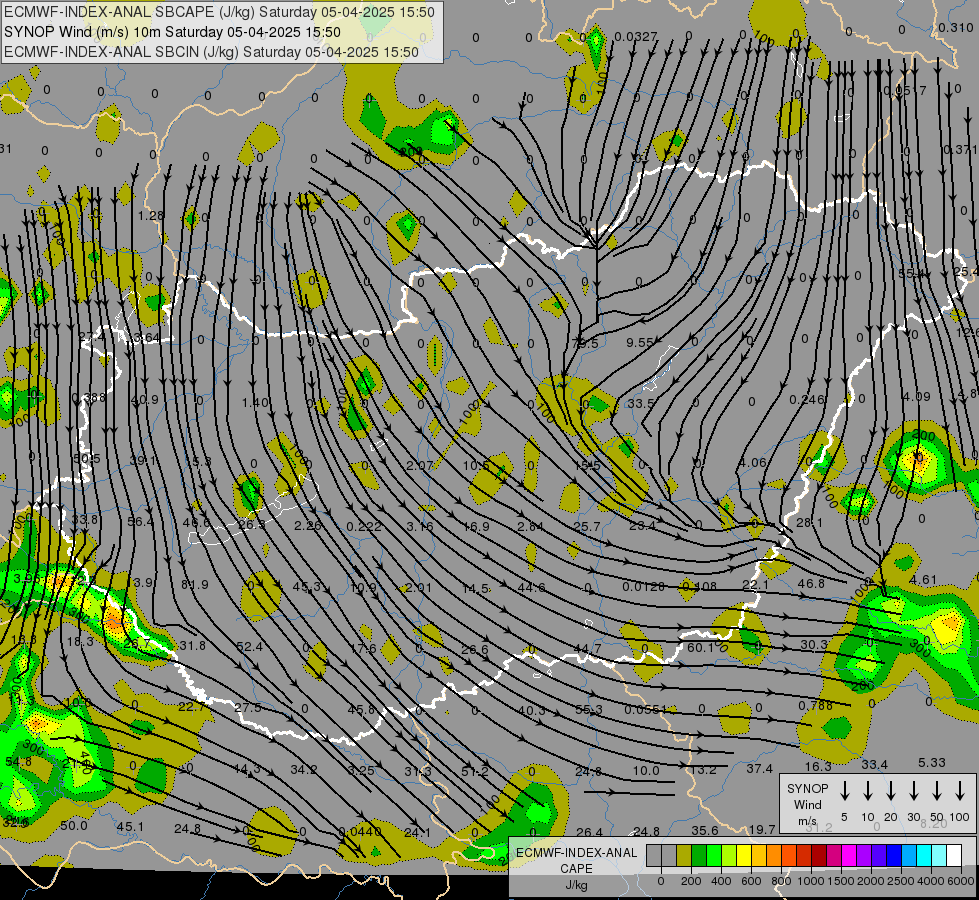979x900 pixels.
Task: Pick the pure blue 2500 swatch in CAPE legend
Action: (893, 856)
